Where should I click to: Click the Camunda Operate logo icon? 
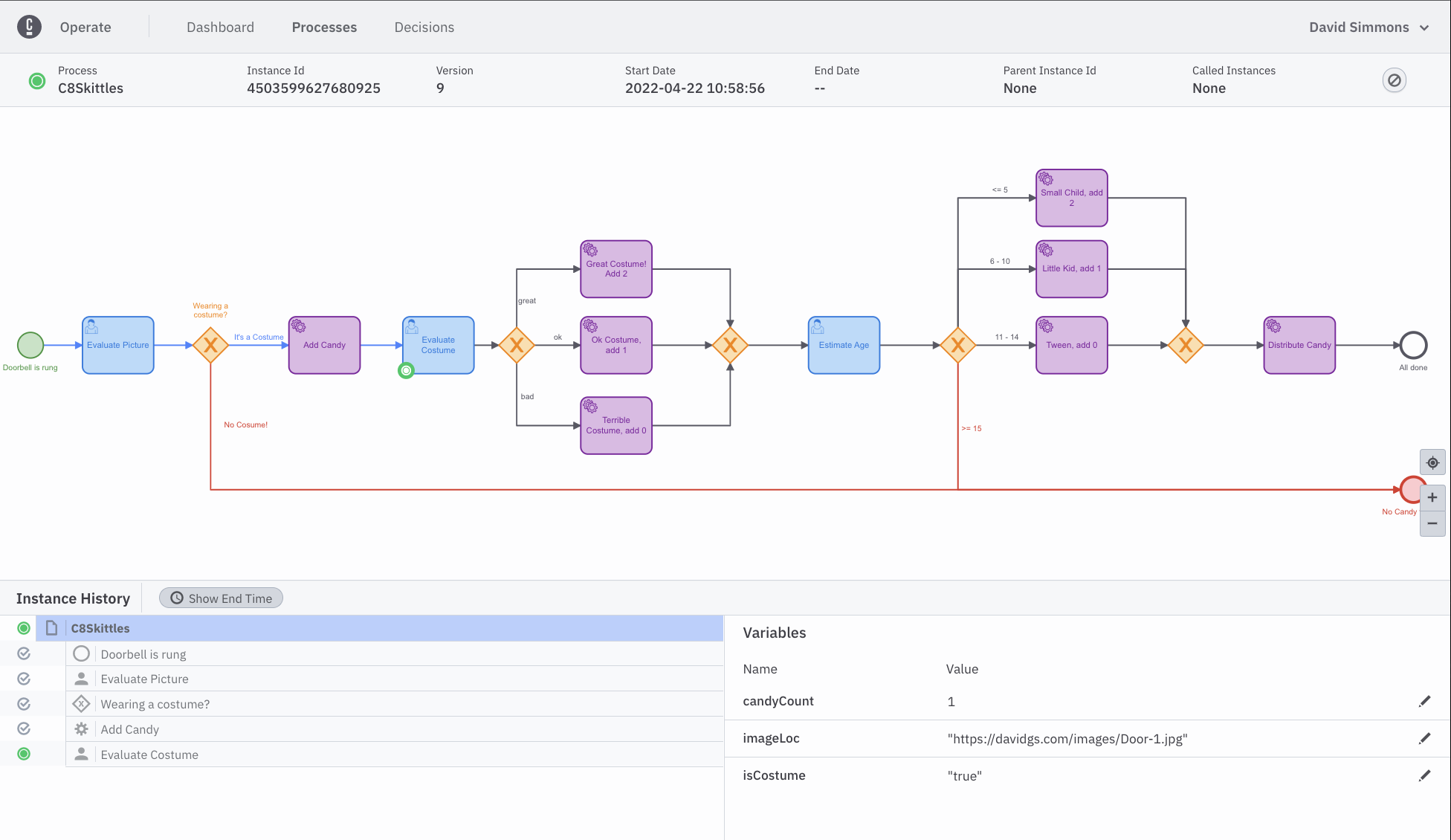29,27
